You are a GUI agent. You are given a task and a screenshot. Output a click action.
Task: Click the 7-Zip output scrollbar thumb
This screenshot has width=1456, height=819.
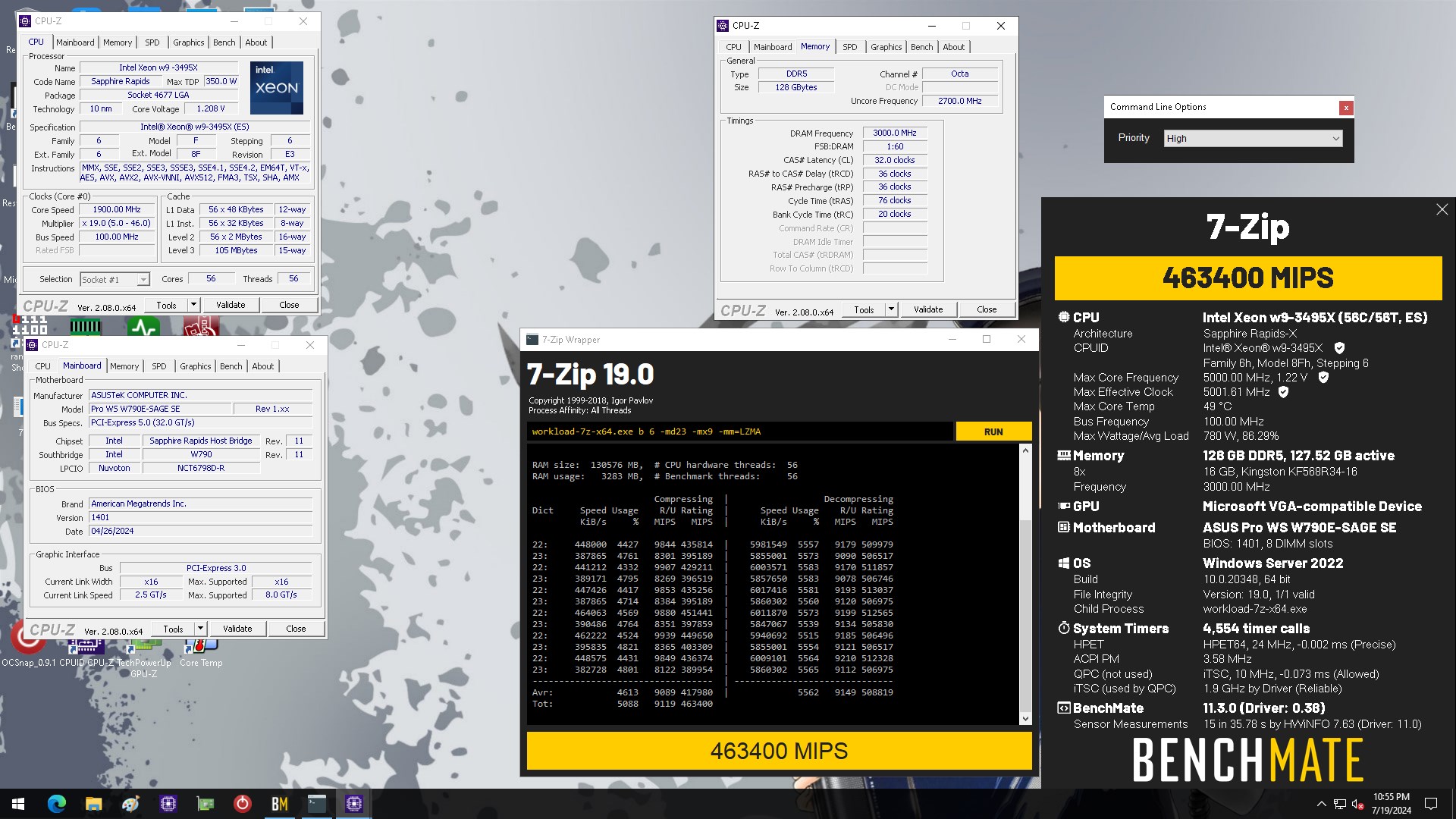pos(1025,614)
